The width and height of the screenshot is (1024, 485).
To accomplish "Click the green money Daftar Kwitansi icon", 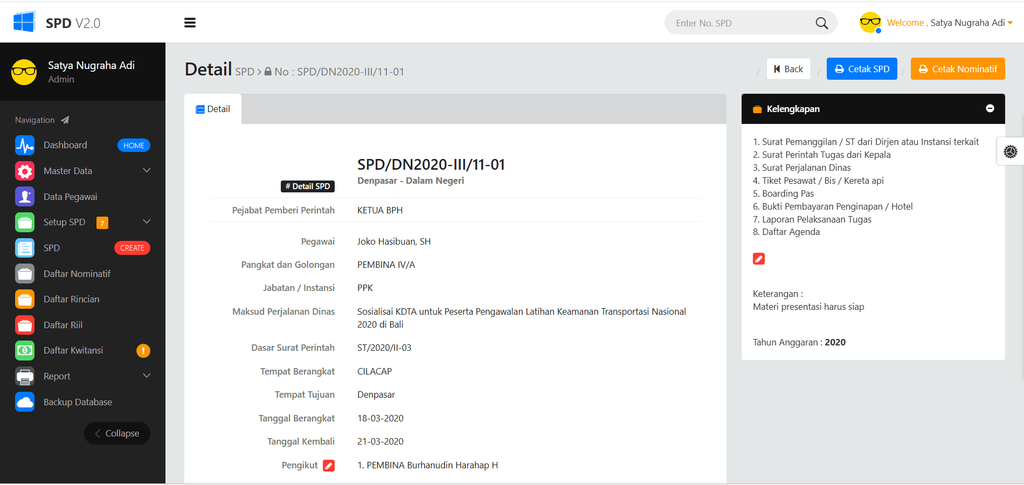I will pos(25,351).
